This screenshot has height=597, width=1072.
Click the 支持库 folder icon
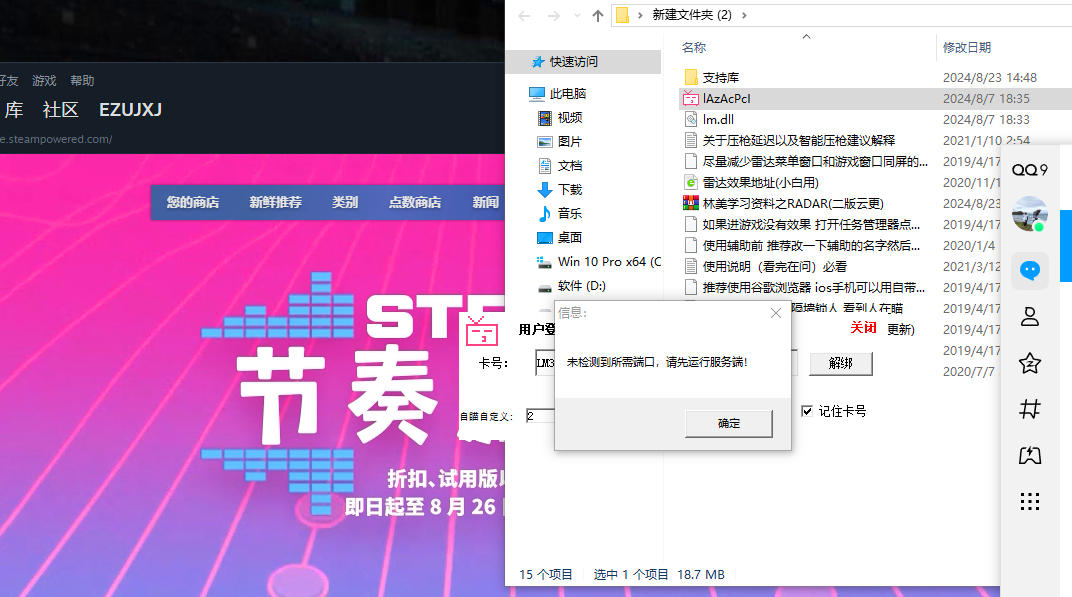(x=691, y=77)
